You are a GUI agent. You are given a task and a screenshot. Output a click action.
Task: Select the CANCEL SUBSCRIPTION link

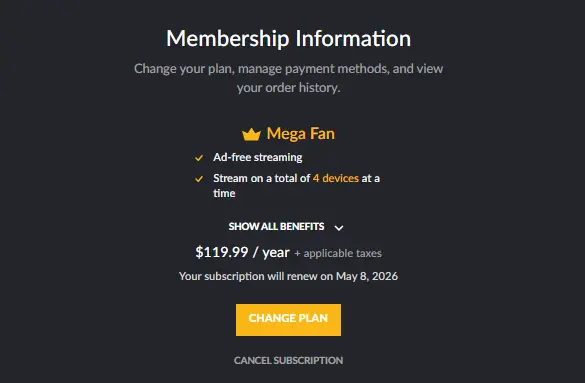tap(288, 361)
